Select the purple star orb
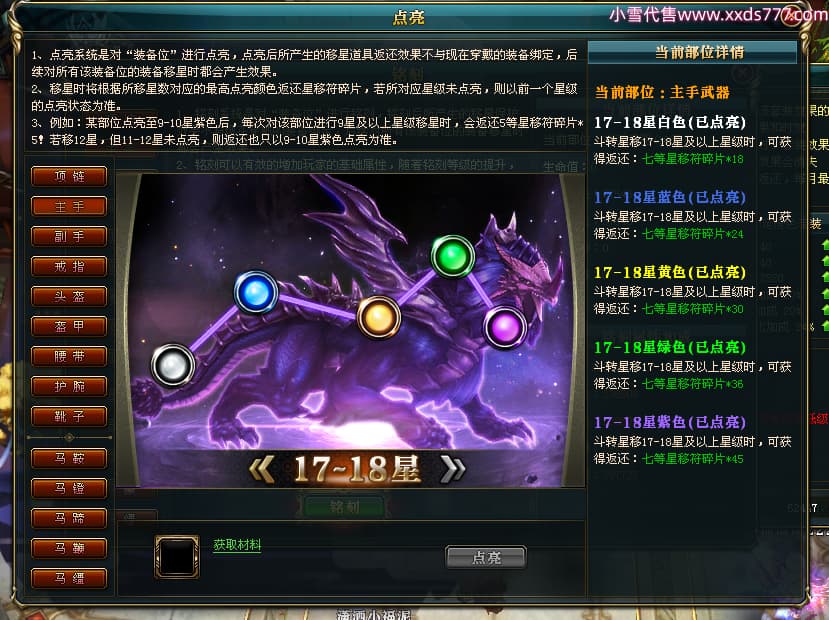The image size is (829, 620). pos(505,328)
